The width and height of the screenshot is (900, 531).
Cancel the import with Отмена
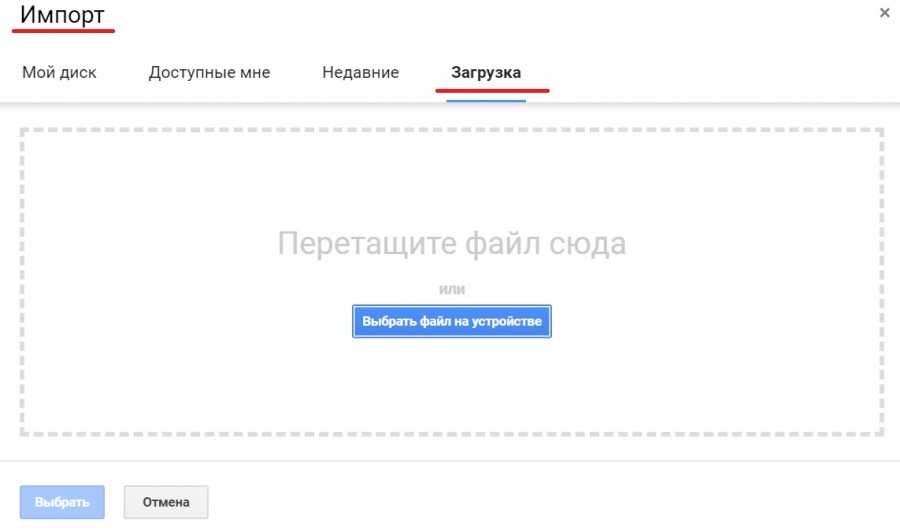(x=166, y=502)
